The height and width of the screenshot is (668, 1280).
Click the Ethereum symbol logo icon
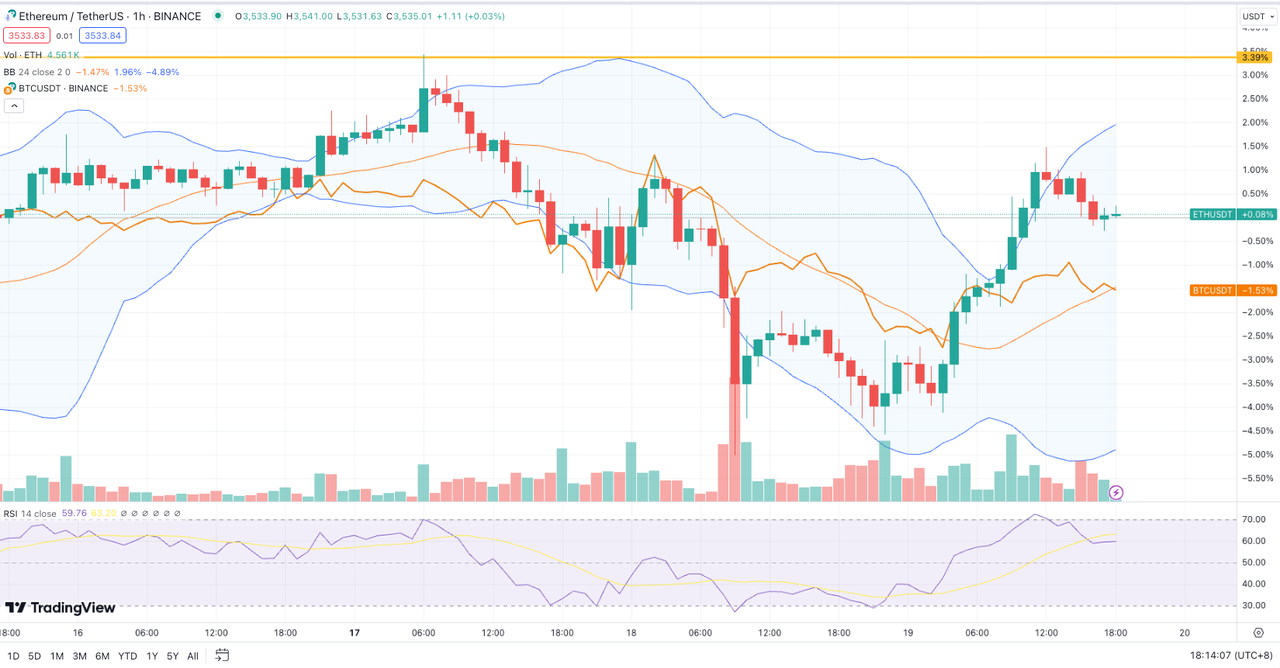(10, 16)
